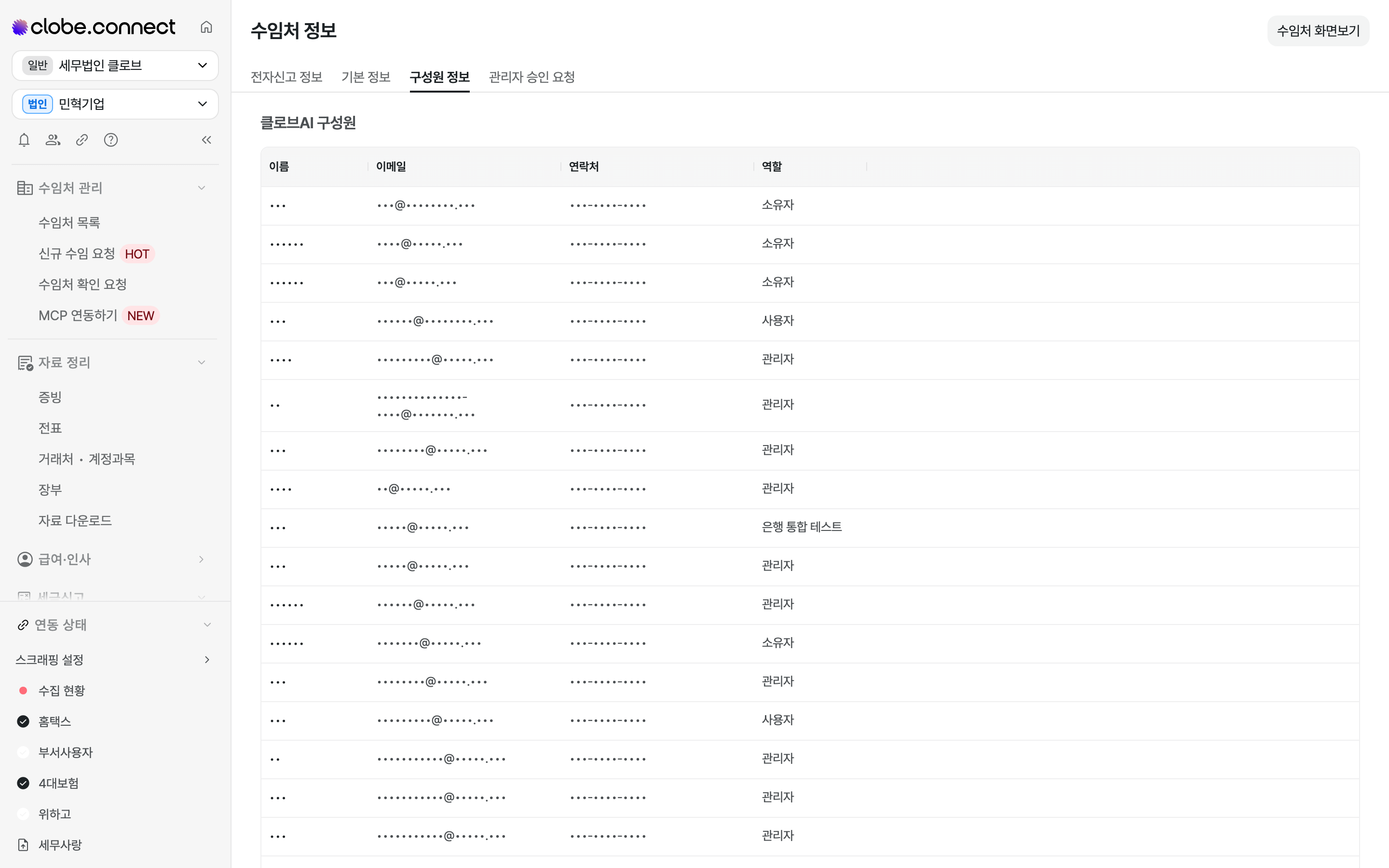Switch to the 전자신고 정보 tab
The width and height of the screenshot is (1389, 868).
(286, 77)
